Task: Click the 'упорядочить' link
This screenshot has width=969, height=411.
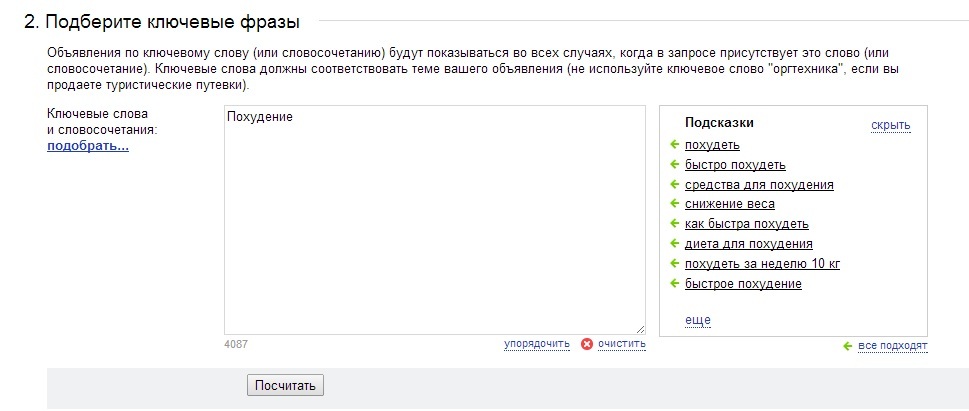Action: tap(536, 344)
